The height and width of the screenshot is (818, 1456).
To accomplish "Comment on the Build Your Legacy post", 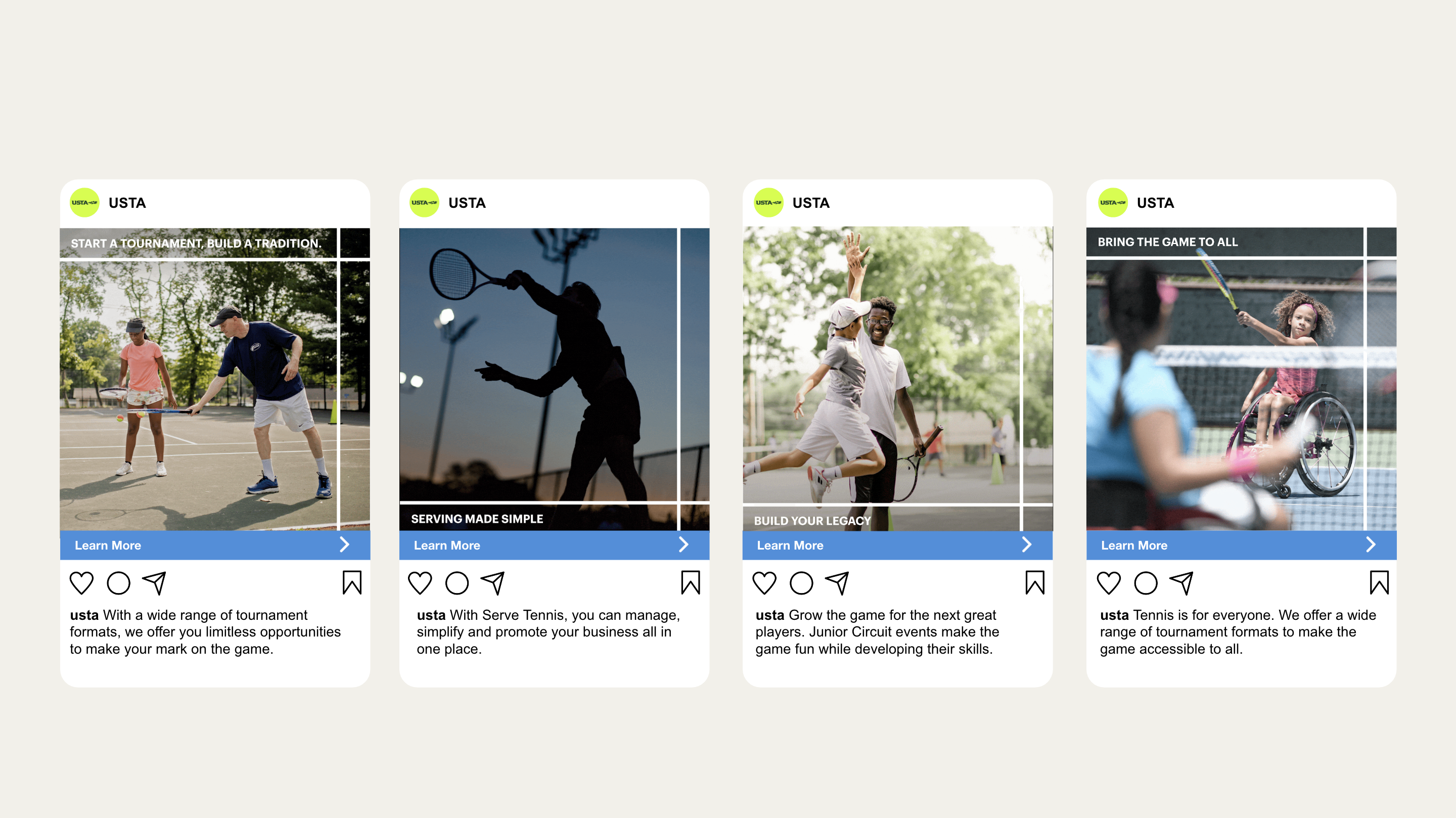I will 801,583.
